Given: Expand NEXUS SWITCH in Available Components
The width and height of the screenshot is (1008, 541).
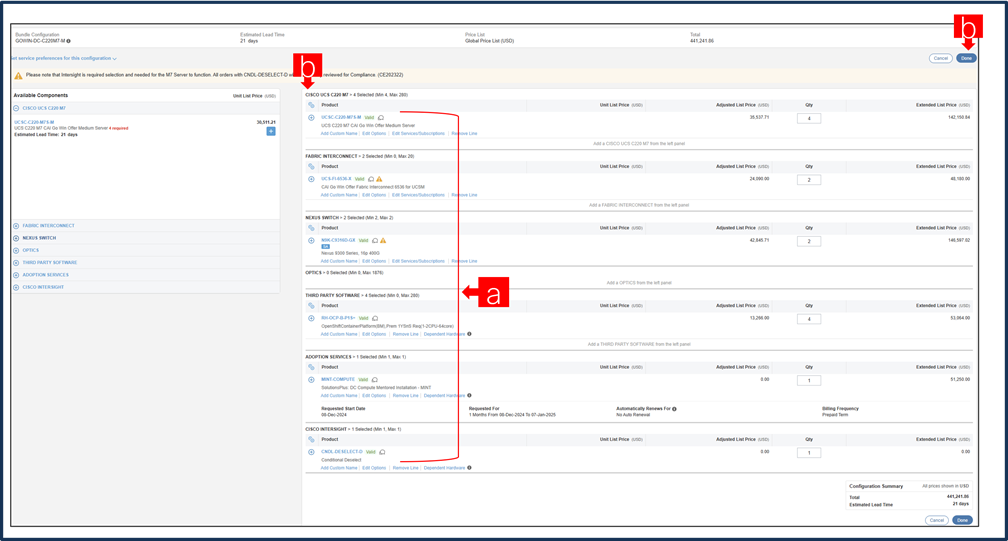Looking at the screenshot, I should pyautogui.click(x=16, y=238).
